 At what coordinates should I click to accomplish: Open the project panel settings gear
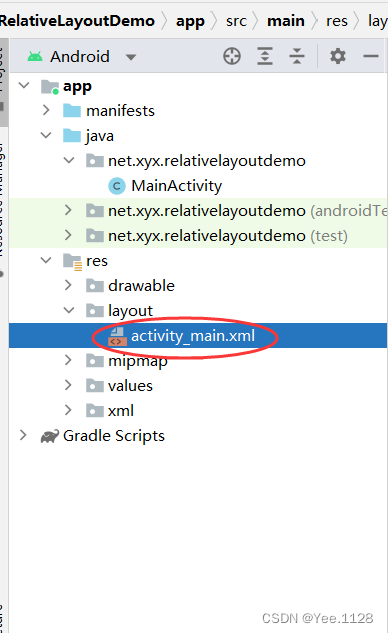[338, 56]
